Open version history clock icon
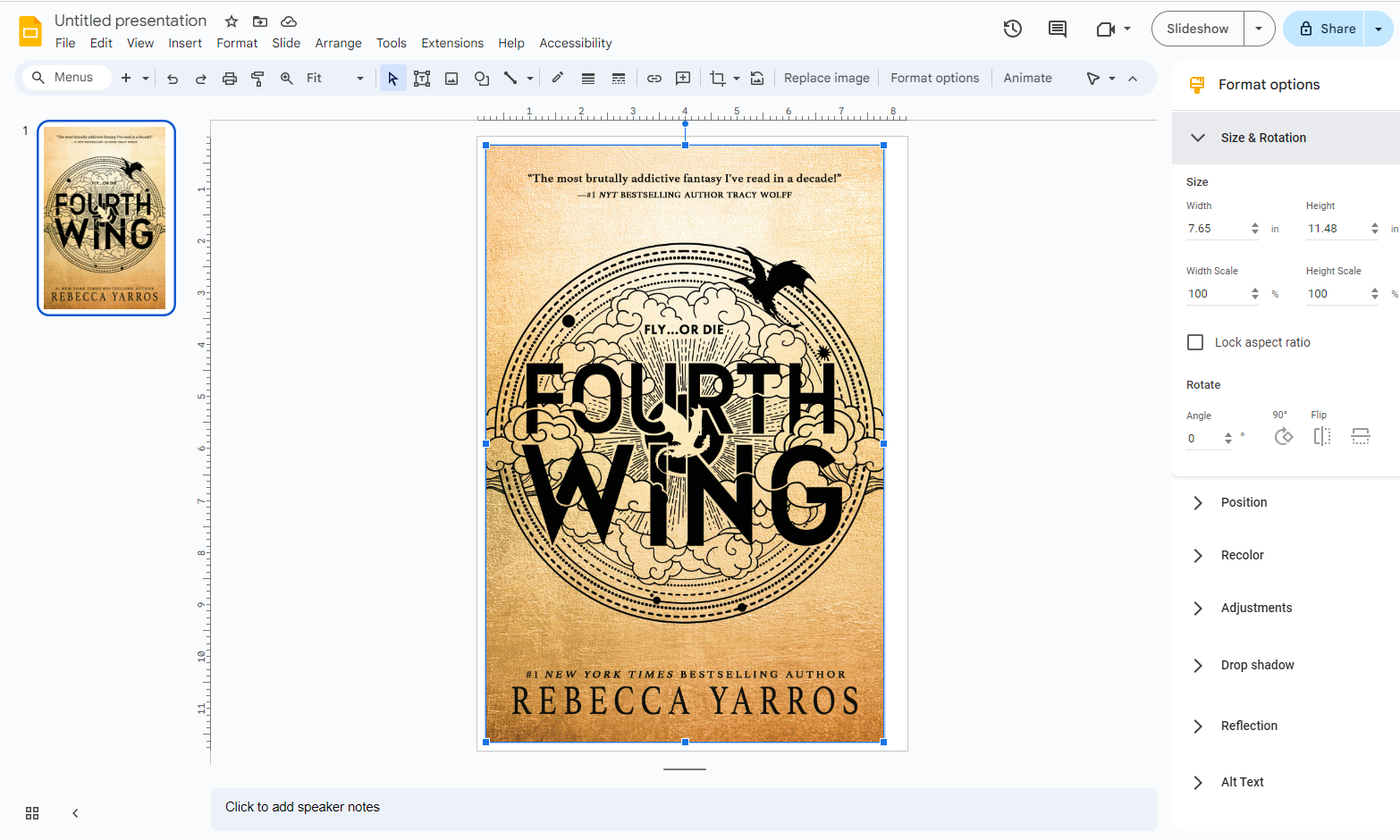 (1012, 29)
